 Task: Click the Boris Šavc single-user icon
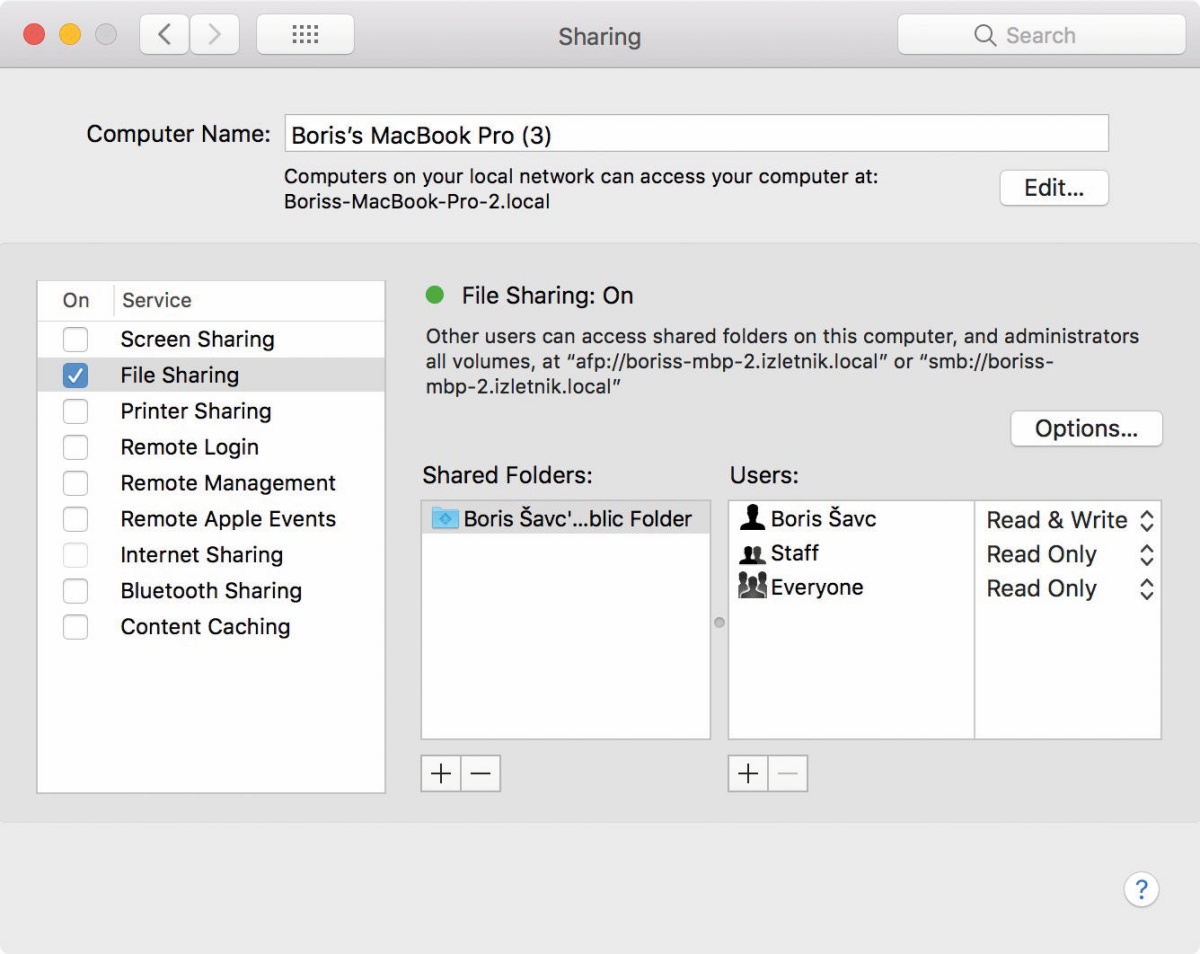click(x=752, y=518)
